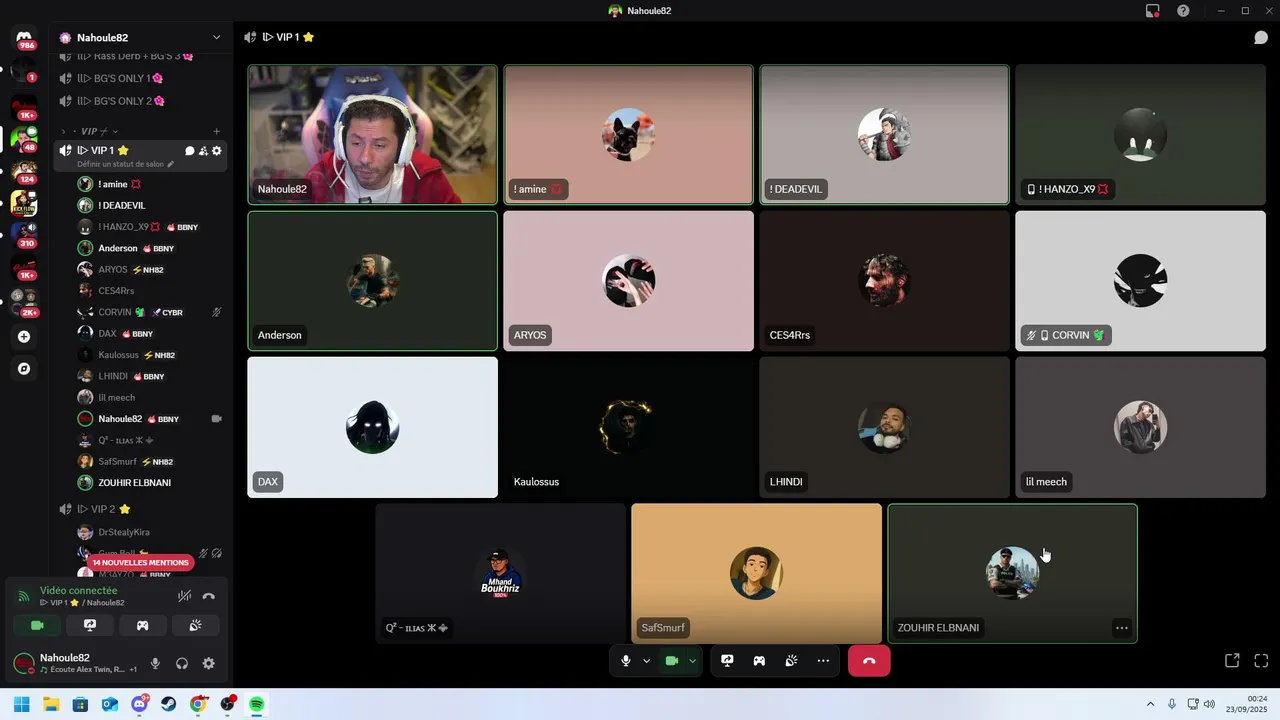Screen dimensions: 1280x720
Task: Open microphone input options arrow
Action: point(646,661)
